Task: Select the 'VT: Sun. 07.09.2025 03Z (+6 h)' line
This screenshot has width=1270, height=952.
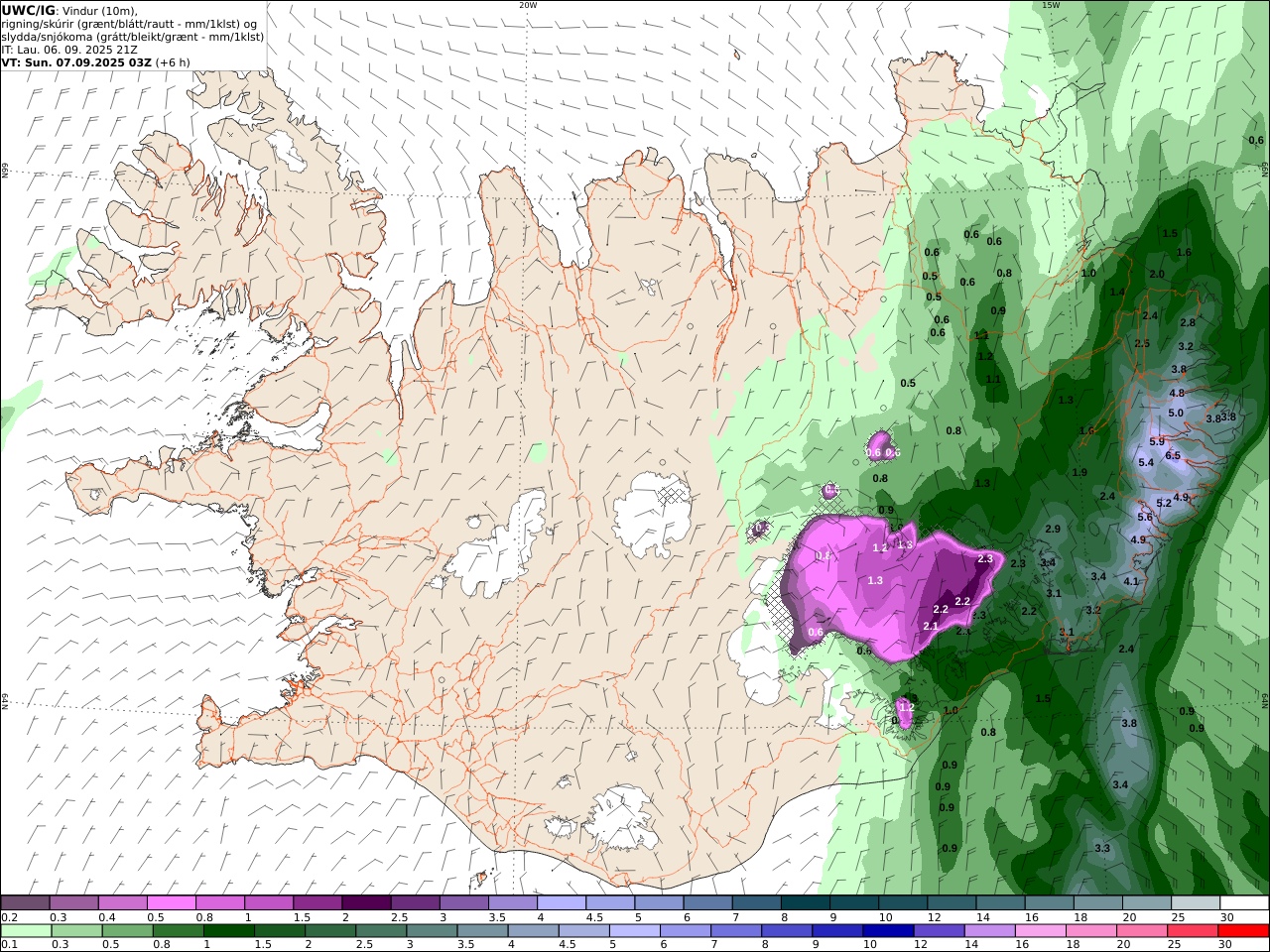Action: pos(95,61)
